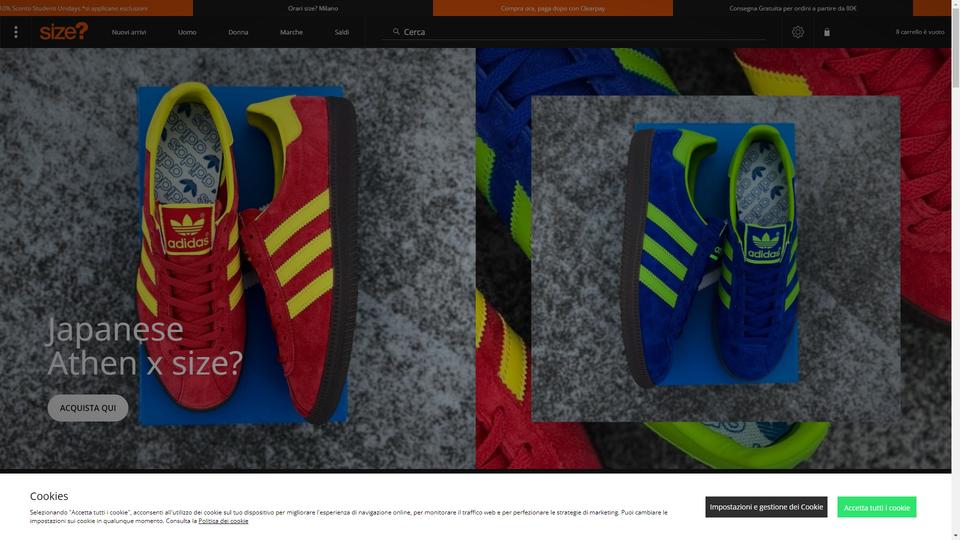Open the three-dot menu icon
This screenshot has width=960, height=540.
point(16,32)
